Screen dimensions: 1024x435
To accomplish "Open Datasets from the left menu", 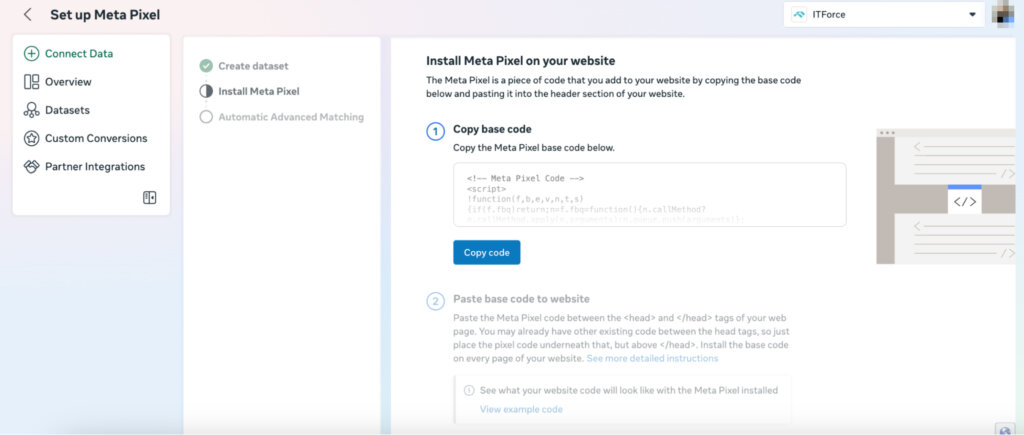I will [73, 110].
